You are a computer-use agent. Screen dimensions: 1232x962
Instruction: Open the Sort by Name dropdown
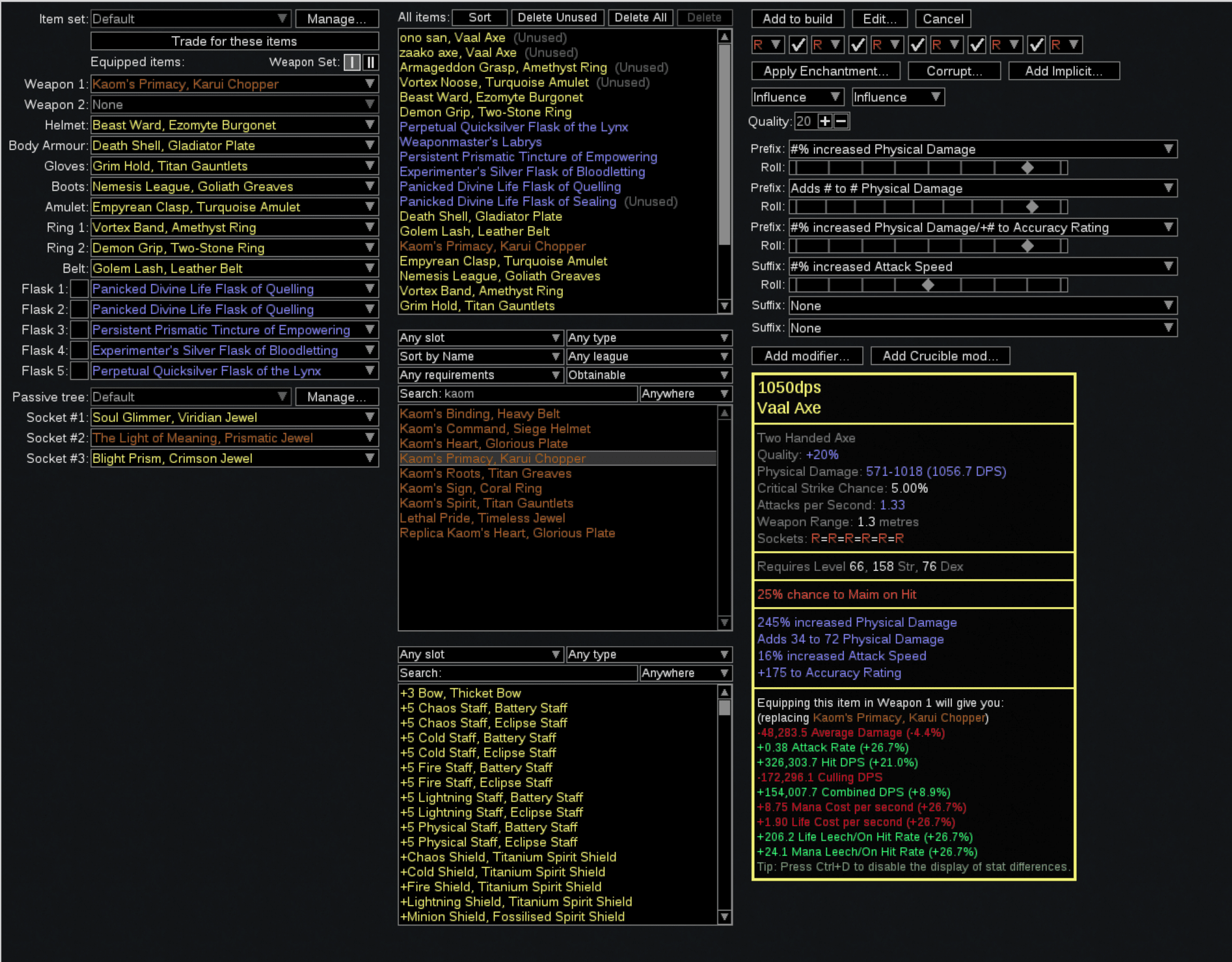point(481,356)
